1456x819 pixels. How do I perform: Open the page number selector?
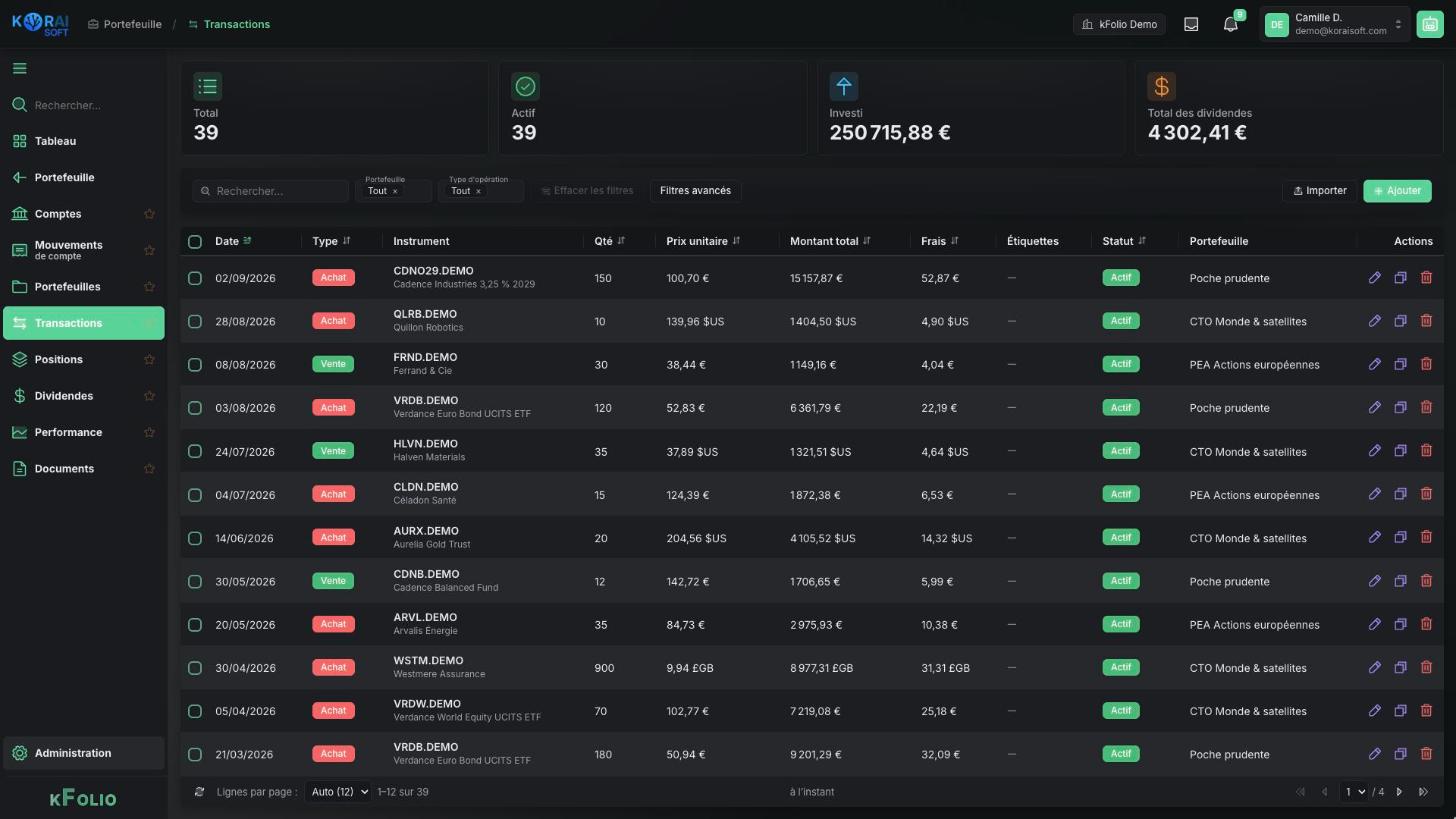[x=1354, y=792]
